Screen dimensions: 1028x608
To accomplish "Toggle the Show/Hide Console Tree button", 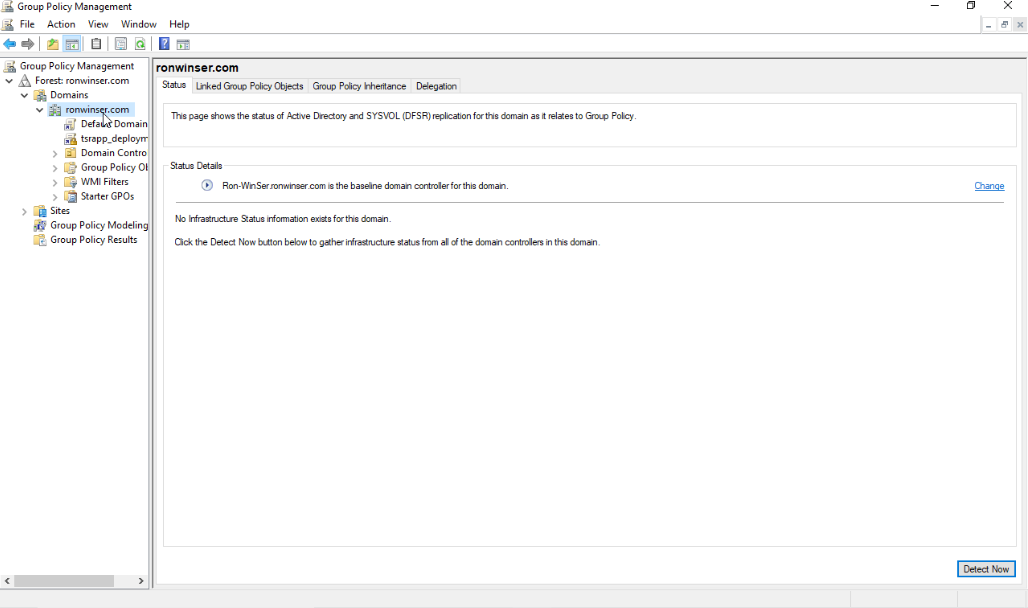I will 72,44.
